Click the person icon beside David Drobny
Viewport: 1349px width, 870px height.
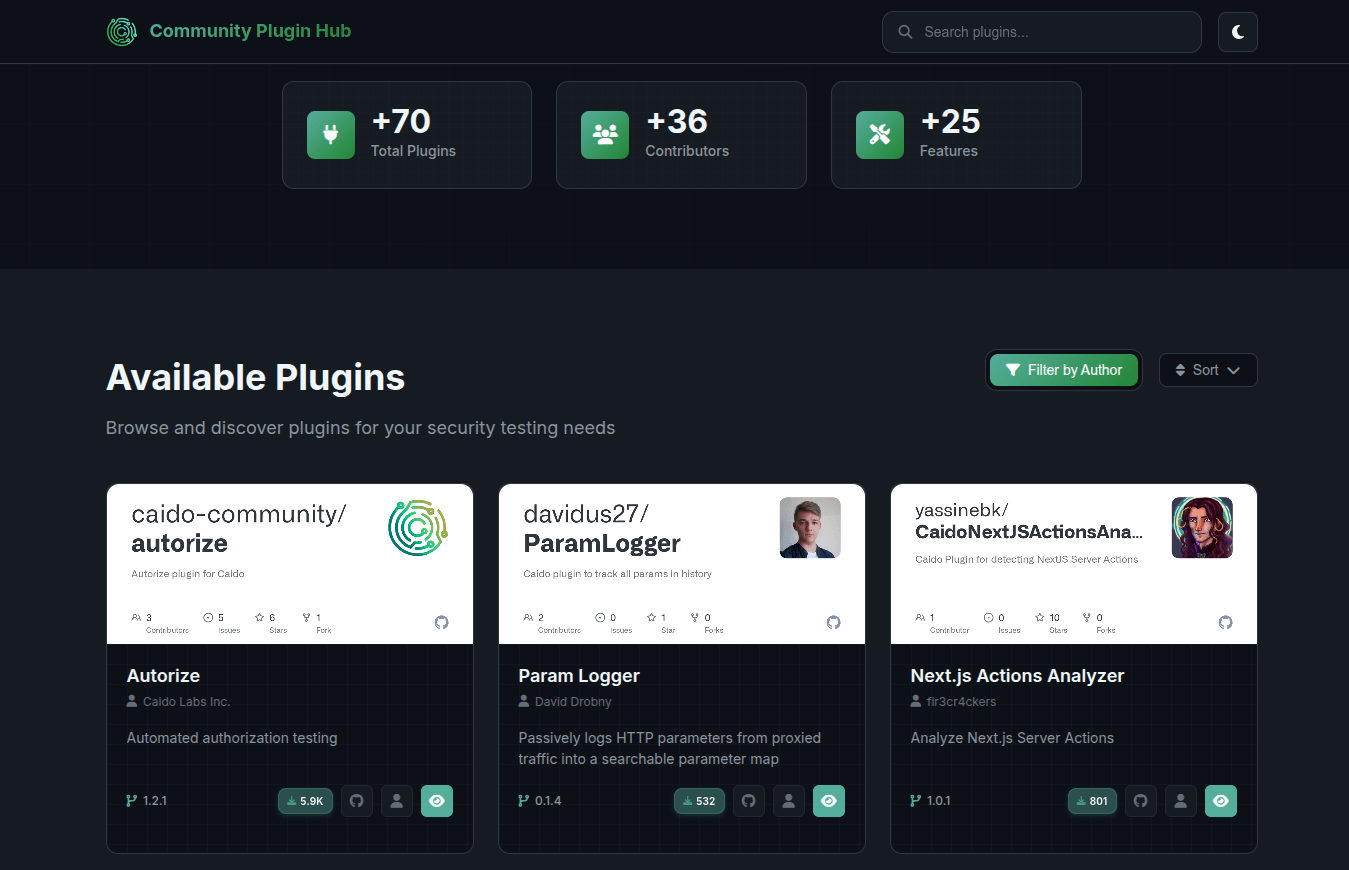point(524,702)
